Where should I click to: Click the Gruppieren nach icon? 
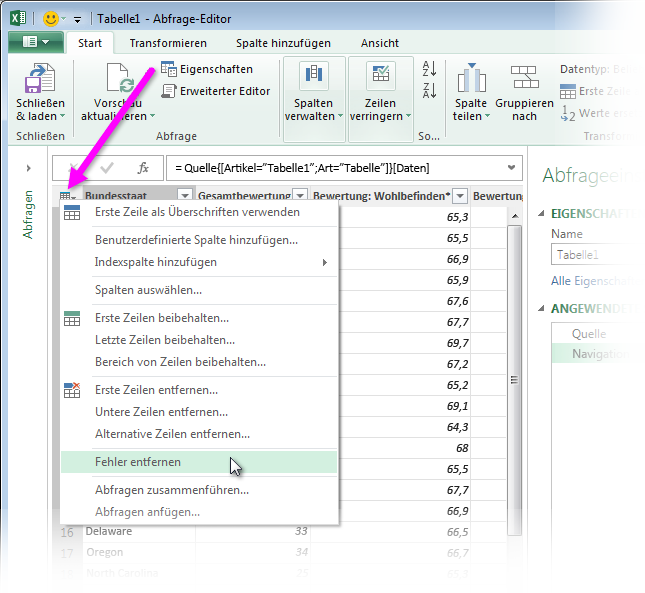(524, 77)
